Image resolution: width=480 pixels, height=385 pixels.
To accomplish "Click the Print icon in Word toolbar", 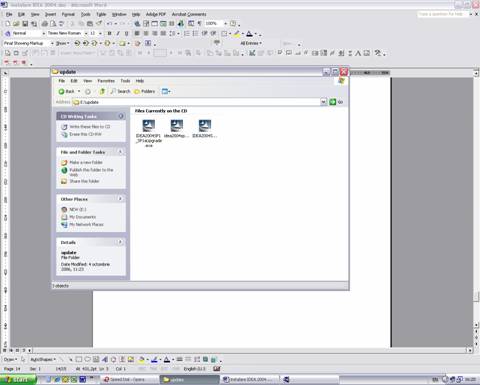I will 44,24.
